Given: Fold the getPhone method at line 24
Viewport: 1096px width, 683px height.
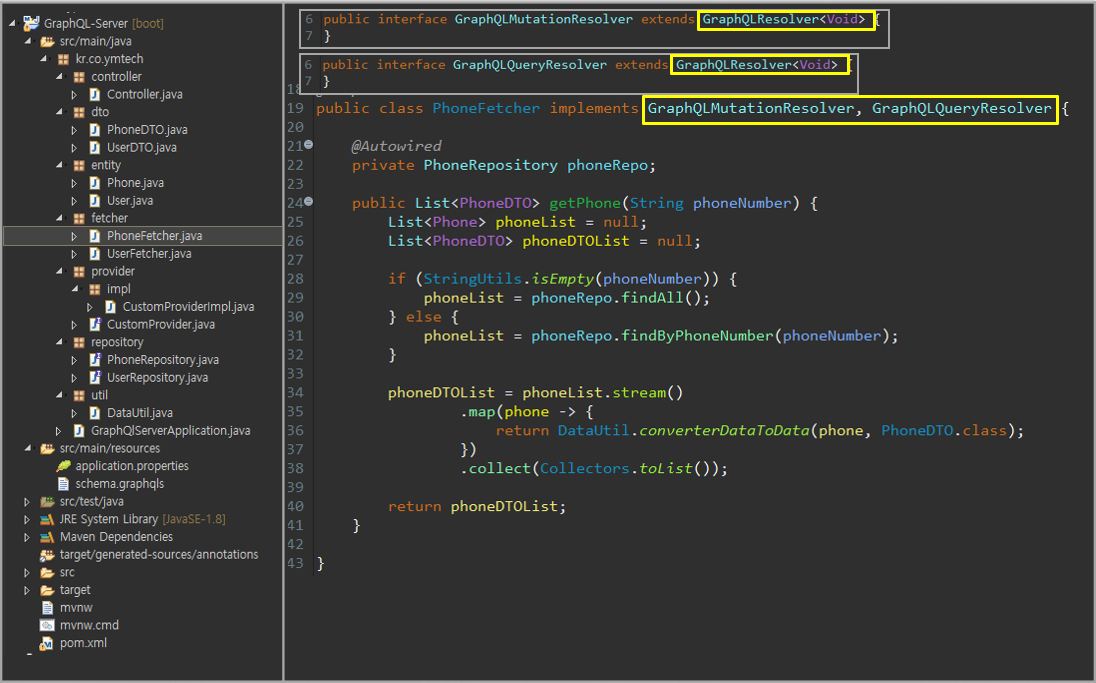Looking at the screenshot, I should 308,202.
